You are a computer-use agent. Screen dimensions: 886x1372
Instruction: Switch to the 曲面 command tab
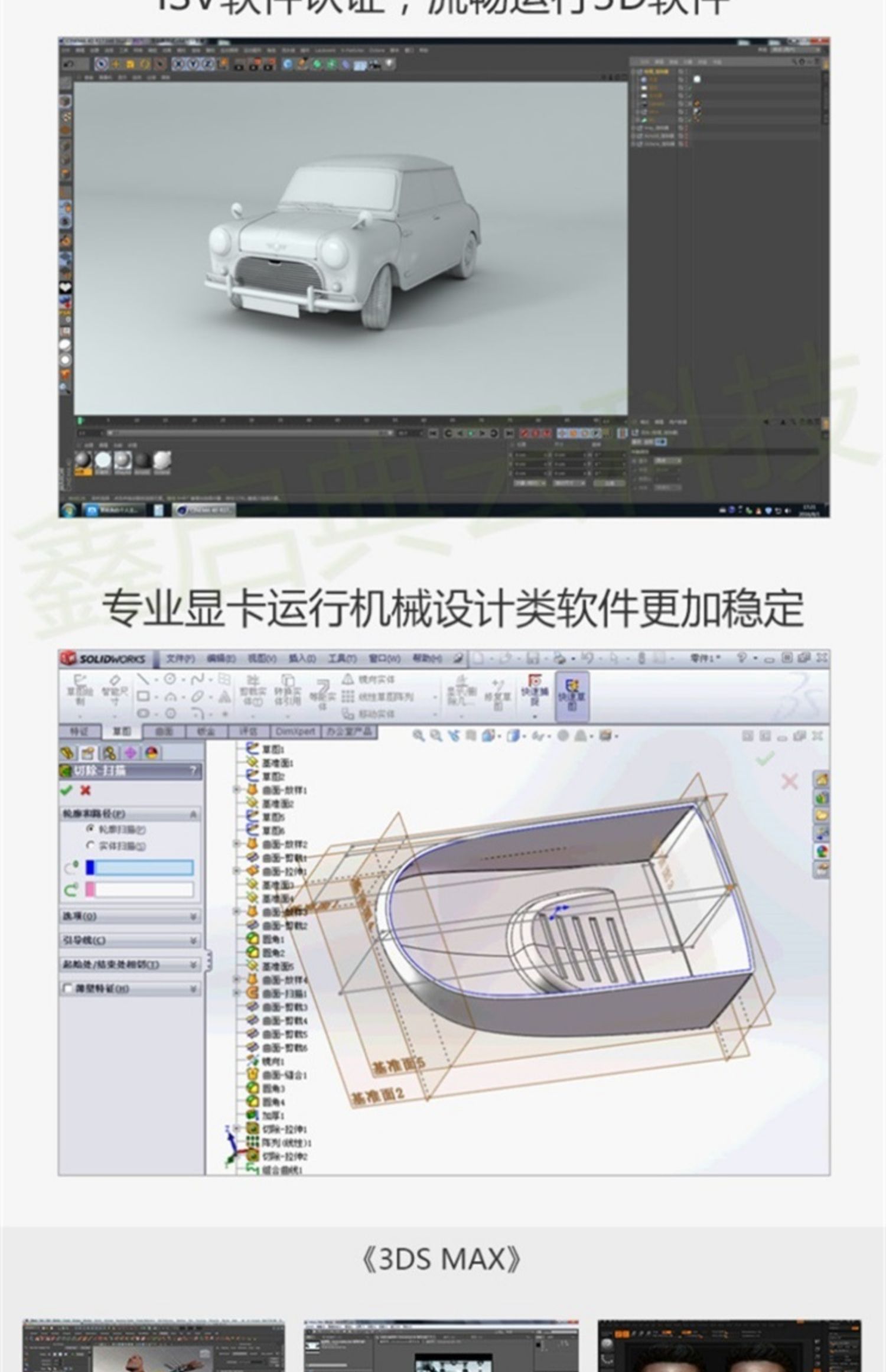click(164, 731)
